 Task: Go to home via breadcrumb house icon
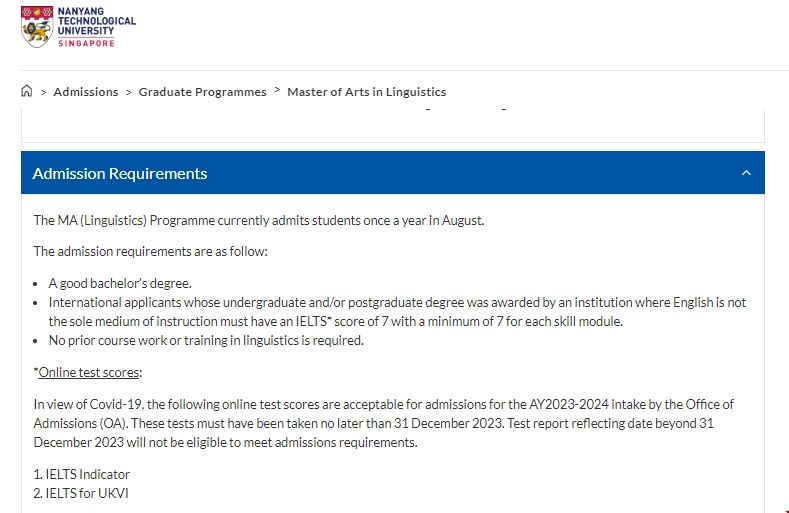[x=27, y=91]
